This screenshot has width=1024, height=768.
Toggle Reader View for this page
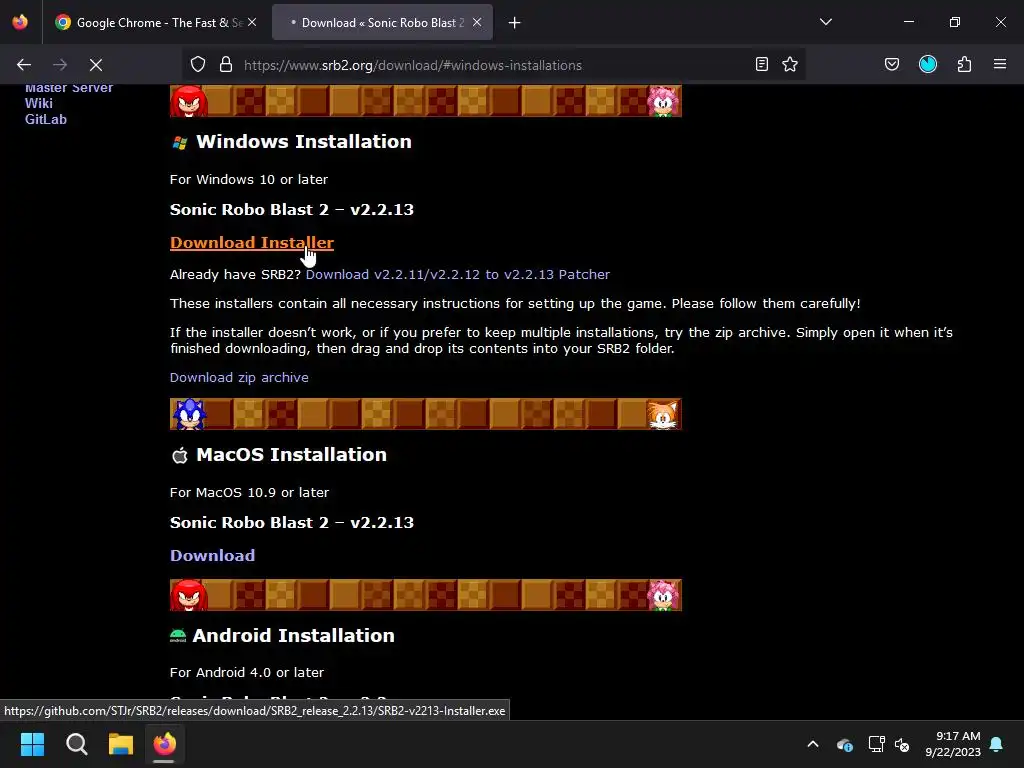click(761, 65)
